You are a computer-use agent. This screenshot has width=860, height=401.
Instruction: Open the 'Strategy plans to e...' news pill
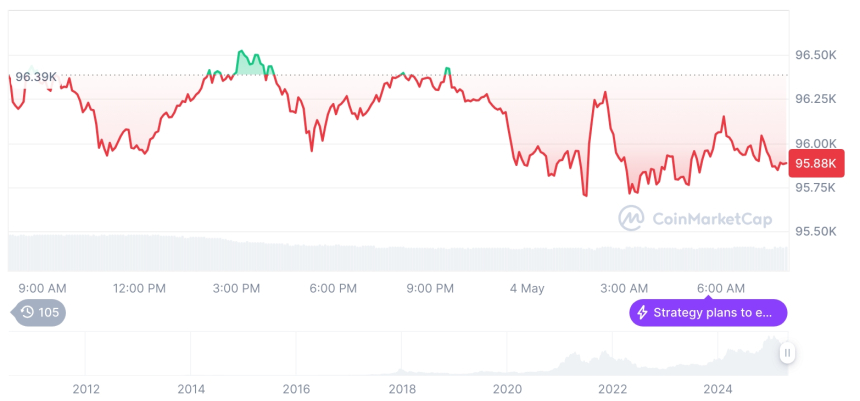point(708,313)
